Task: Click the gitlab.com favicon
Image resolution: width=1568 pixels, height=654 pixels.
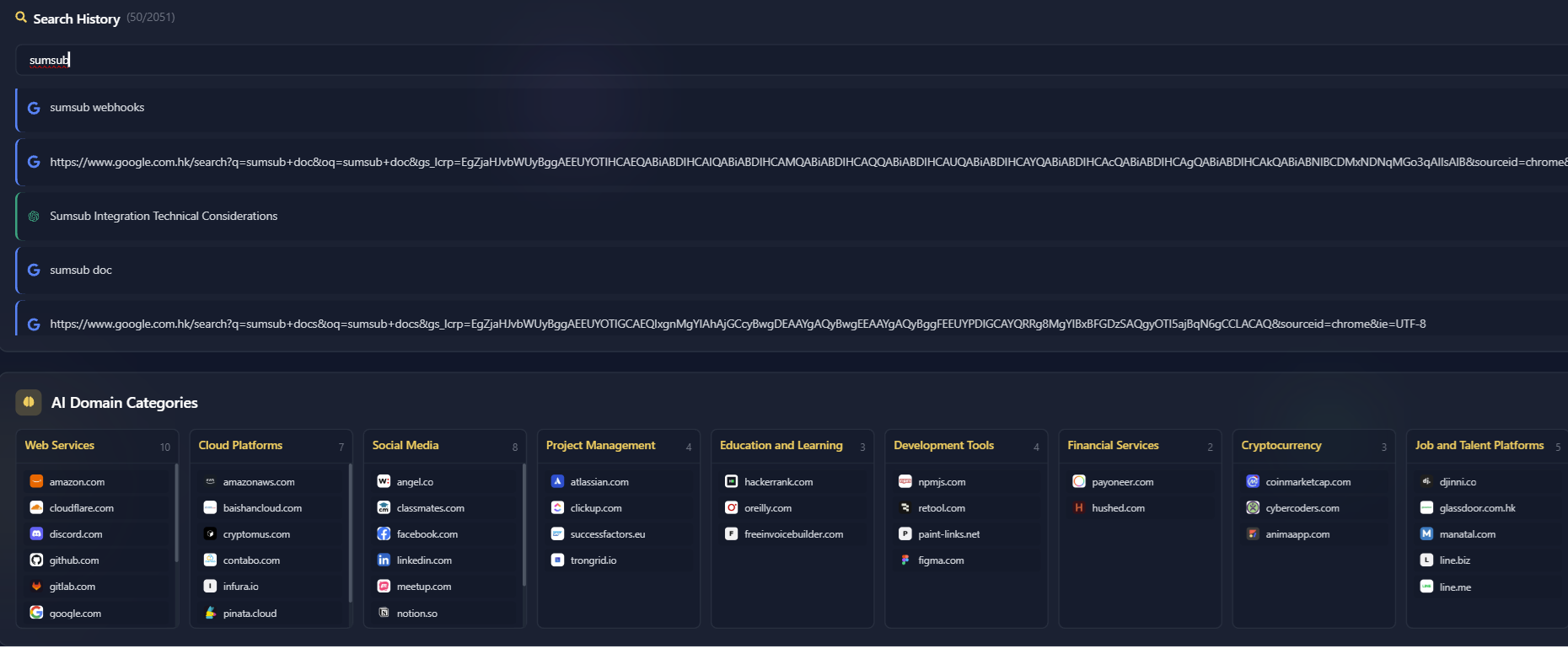Action: [x=36, y=586]
